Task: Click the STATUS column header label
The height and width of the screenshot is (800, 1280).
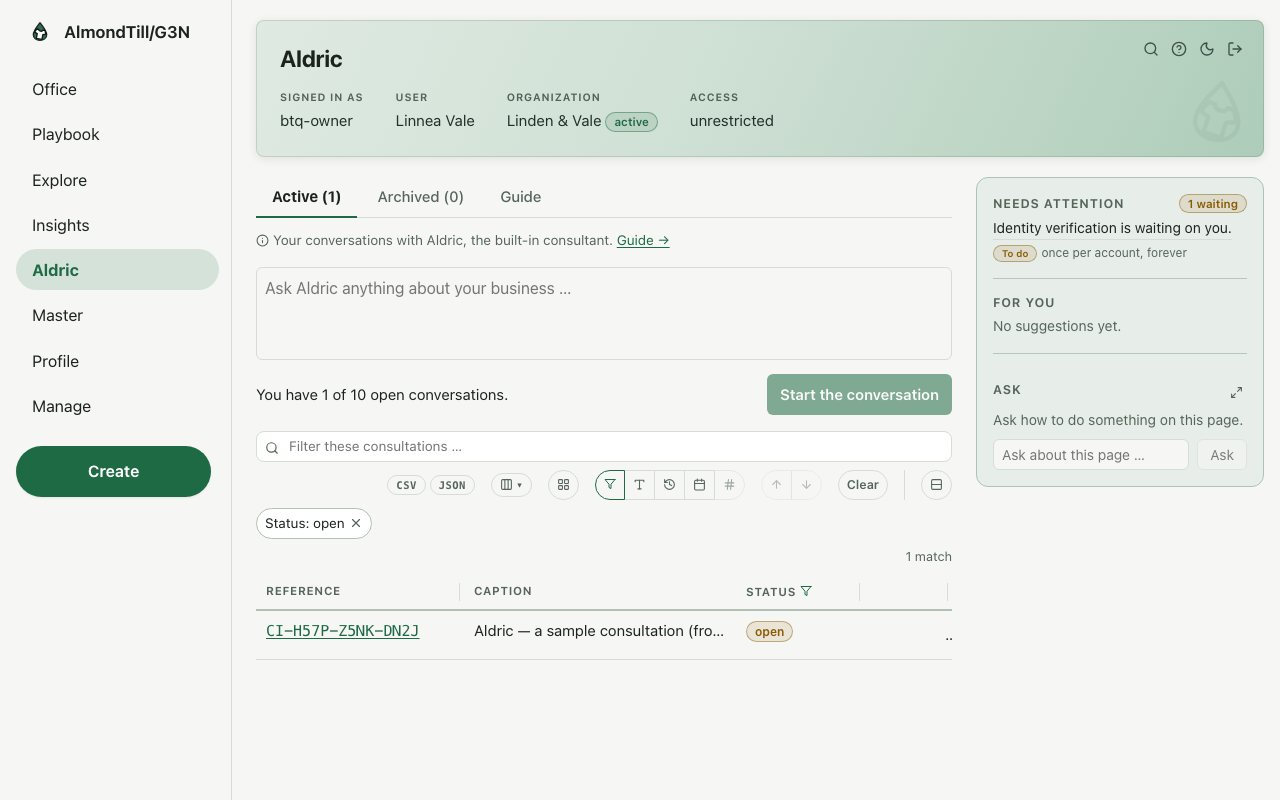Action: click(x=771, y=592)
